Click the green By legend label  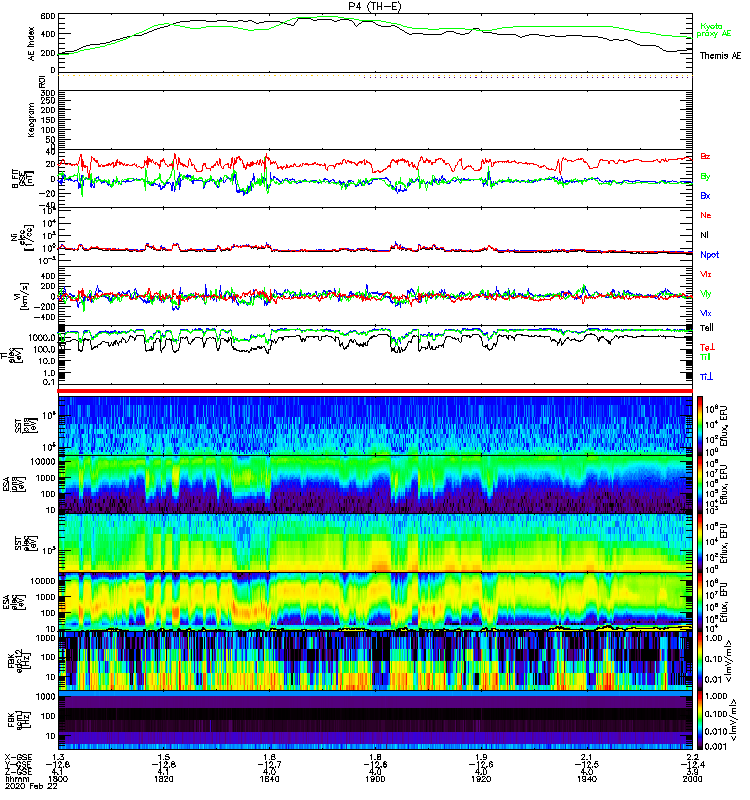[x=705, y=176]
